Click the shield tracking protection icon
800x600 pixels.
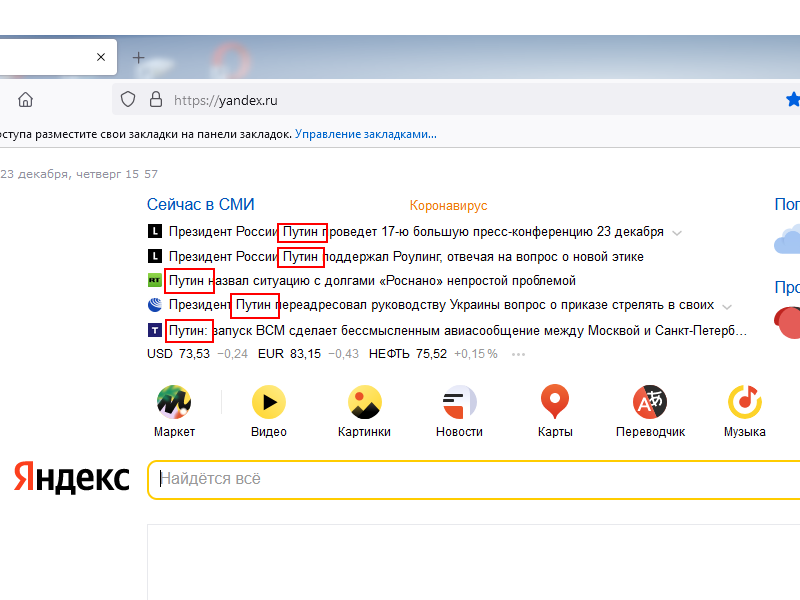pos(128,99)
